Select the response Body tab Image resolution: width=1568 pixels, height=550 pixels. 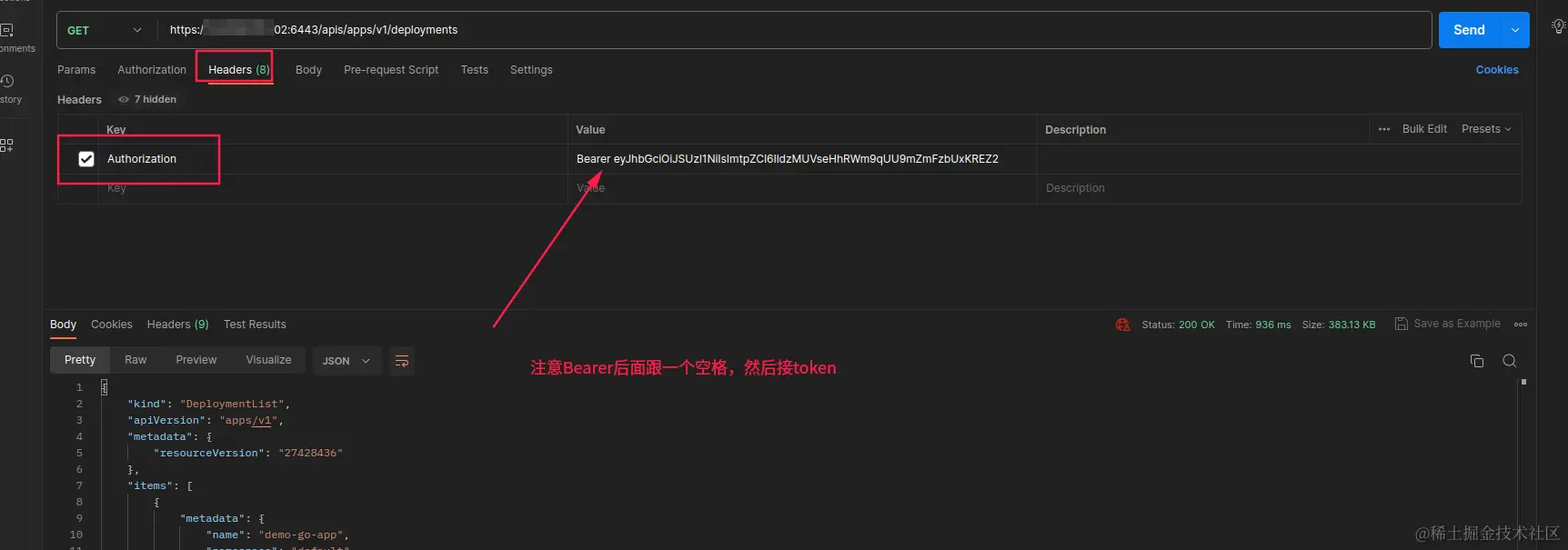coord(63,325)
